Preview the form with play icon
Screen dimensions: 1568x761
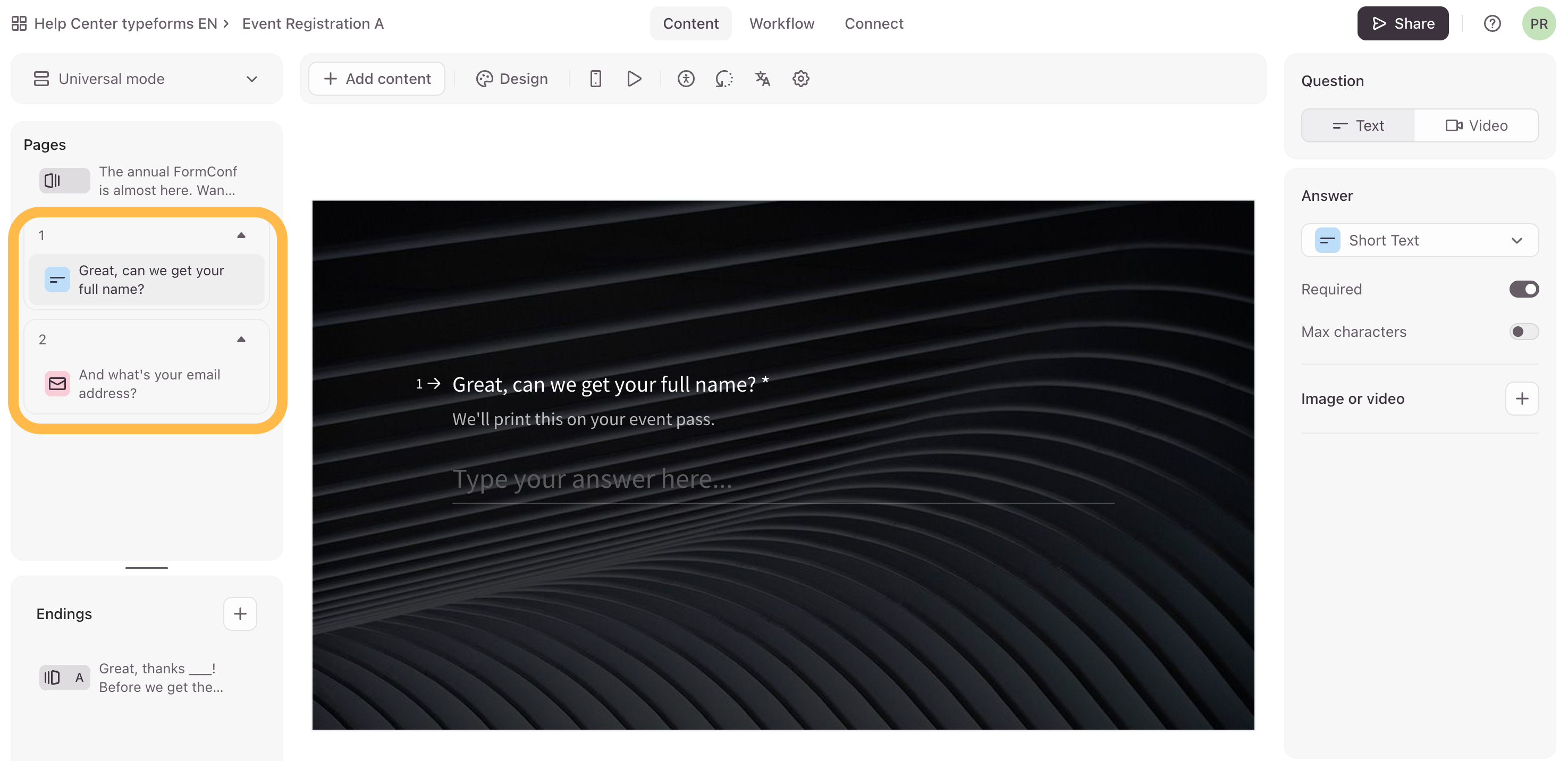(x=634, y=79)
